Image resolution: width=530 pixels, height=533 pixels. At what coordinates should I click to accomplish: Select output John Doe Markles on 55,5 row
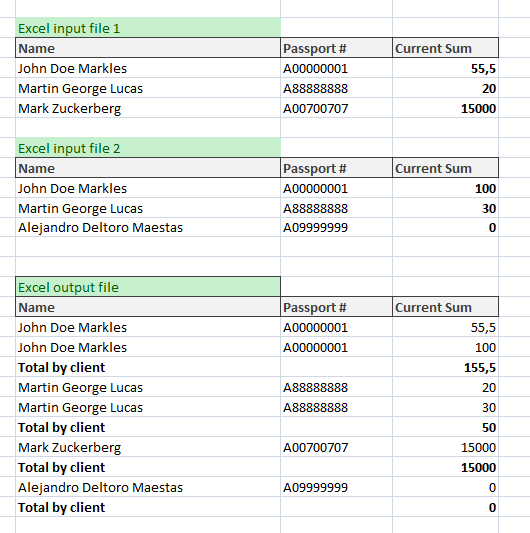[x=148, y=327]
